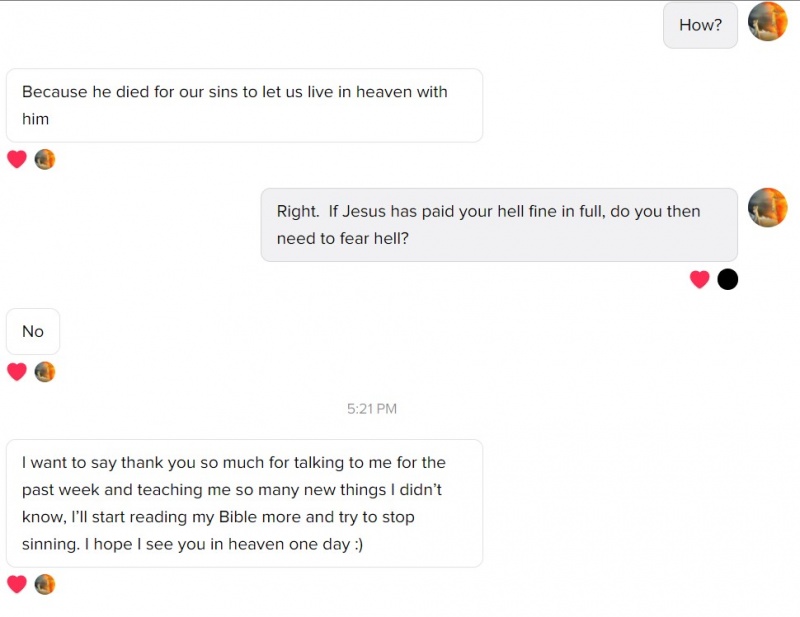Click the heart below "Because he died" message
The height and width of the screenshot is (617, 800).
(x=17, y=159)
